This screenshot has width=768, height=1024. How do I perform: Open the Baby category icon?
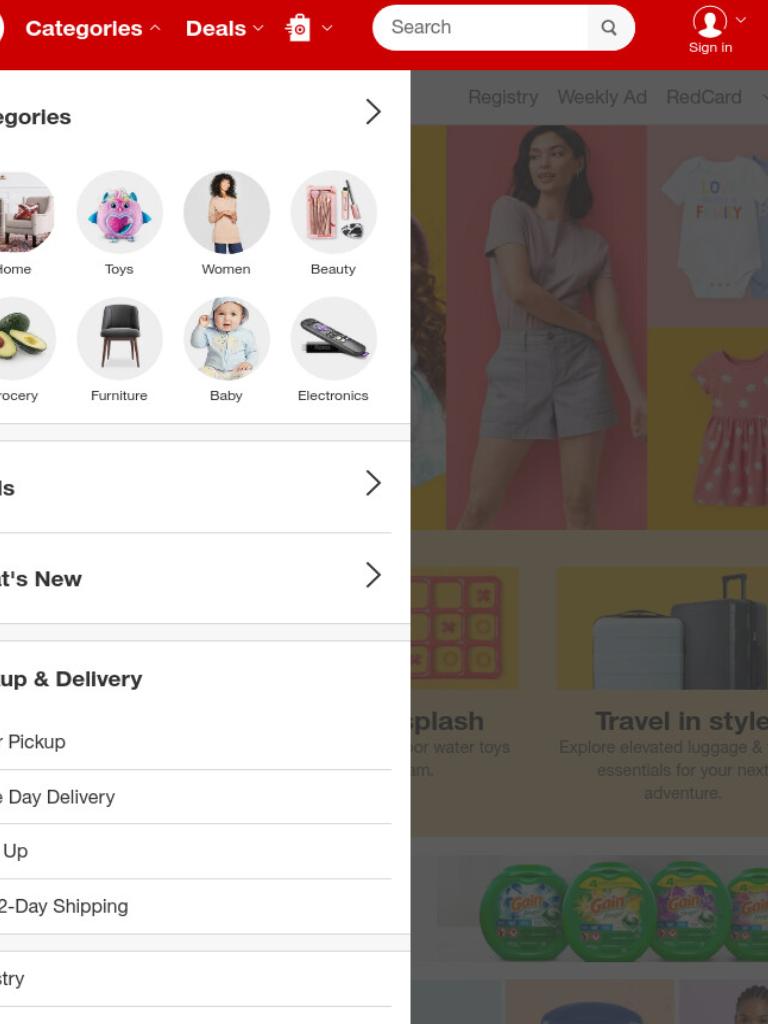click(x=226, y=338)
